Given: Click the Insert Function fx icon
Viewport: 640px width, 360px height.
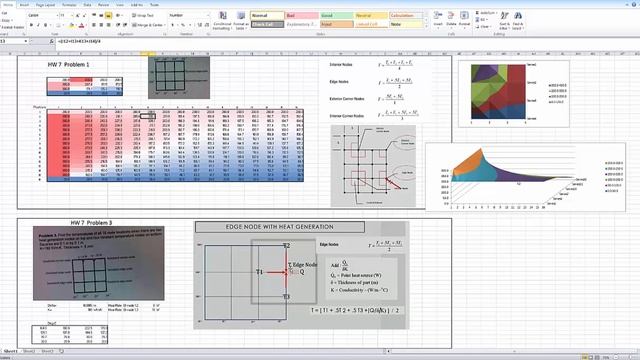Looking at the screenshot, I should pyautogui.click(x=51, y=41).
